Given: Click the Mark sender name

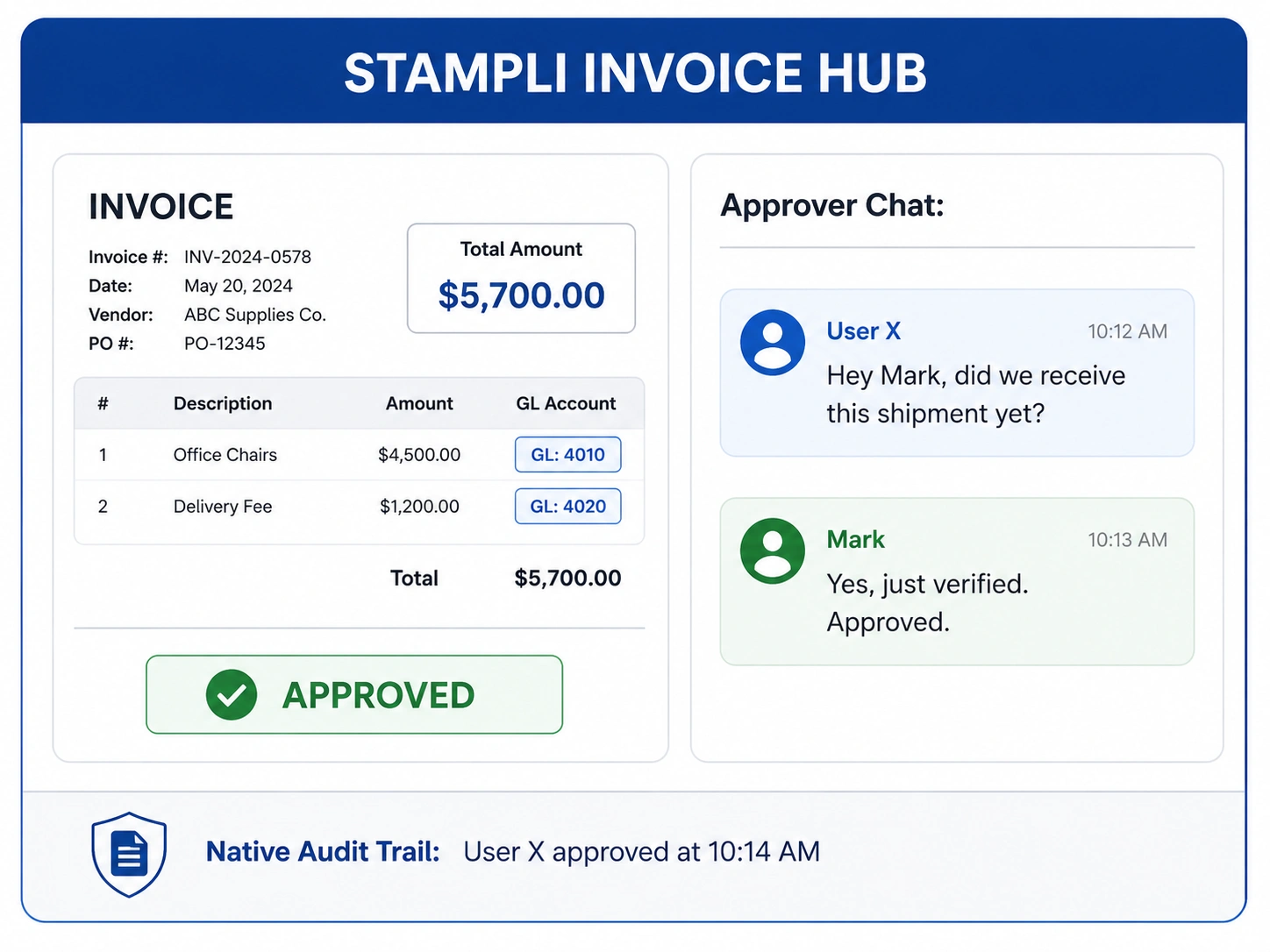Looking at the screenshot, I should coord(856,539).
